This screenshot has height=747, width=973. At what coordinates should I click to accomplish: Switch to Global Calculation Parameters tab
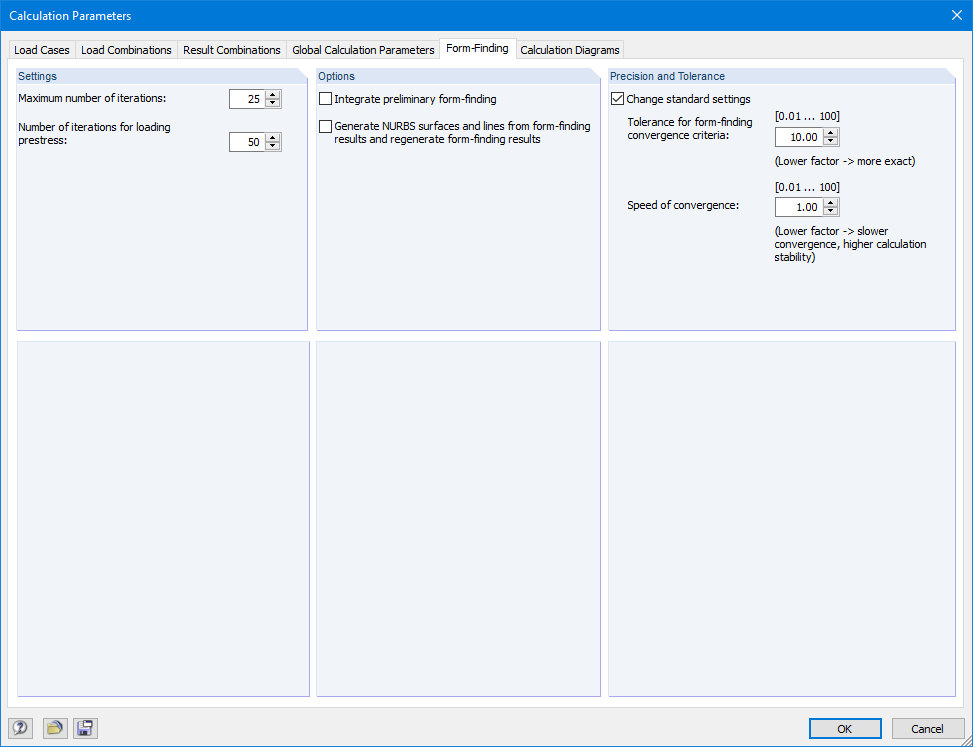tap(363, 49)
